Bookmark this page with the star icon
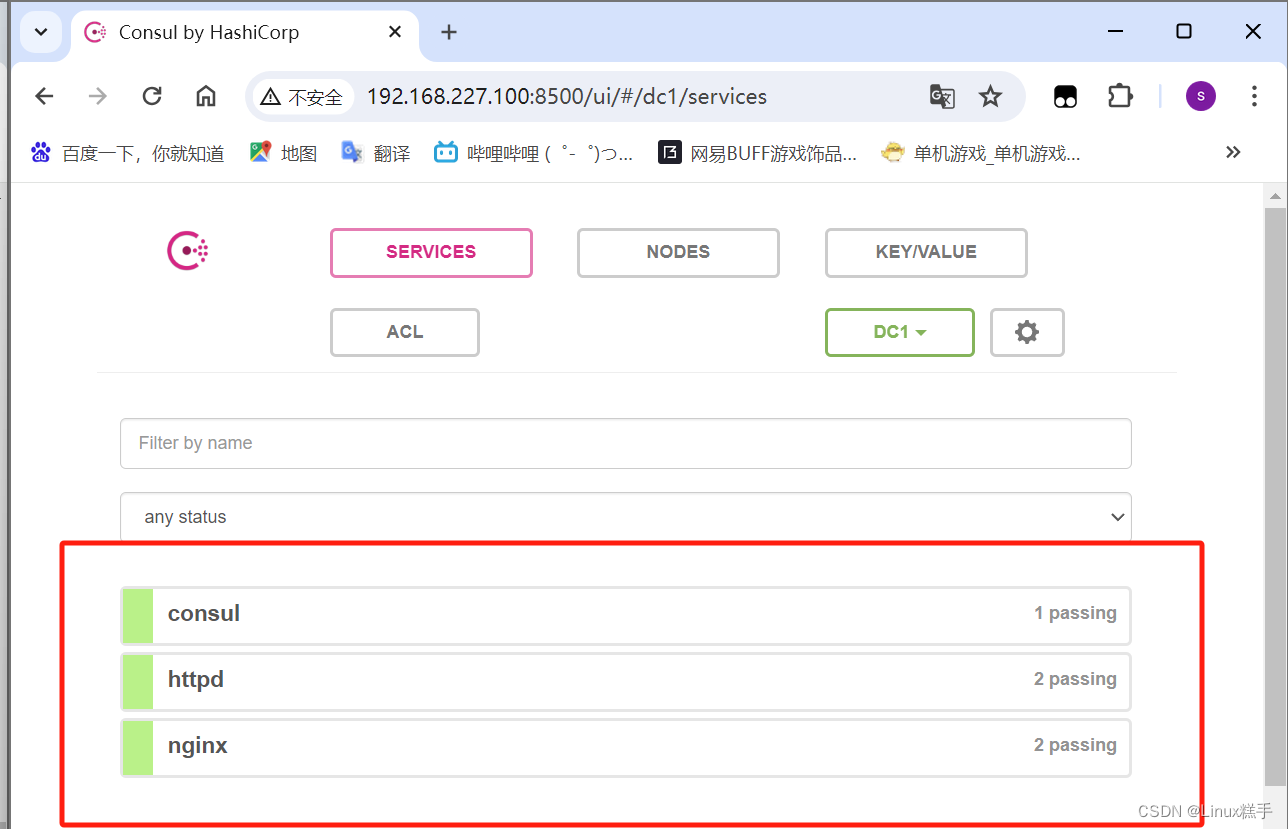The height and width of the screenshot is (829, 1288). [x=990, y=96]
